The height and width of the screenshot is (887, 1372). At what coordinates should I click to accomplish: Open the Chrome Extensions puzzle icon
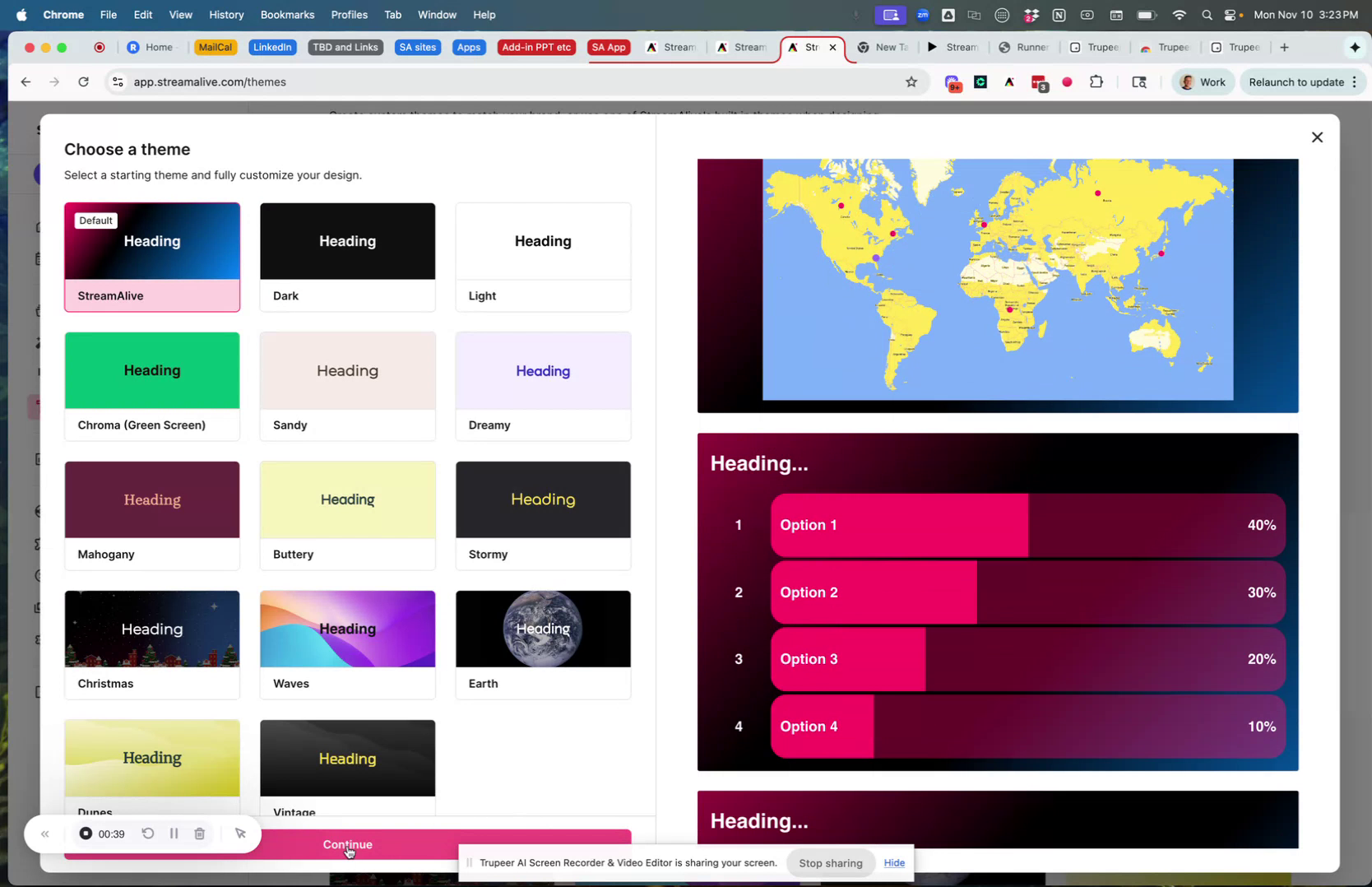[x=1096, y=81]
